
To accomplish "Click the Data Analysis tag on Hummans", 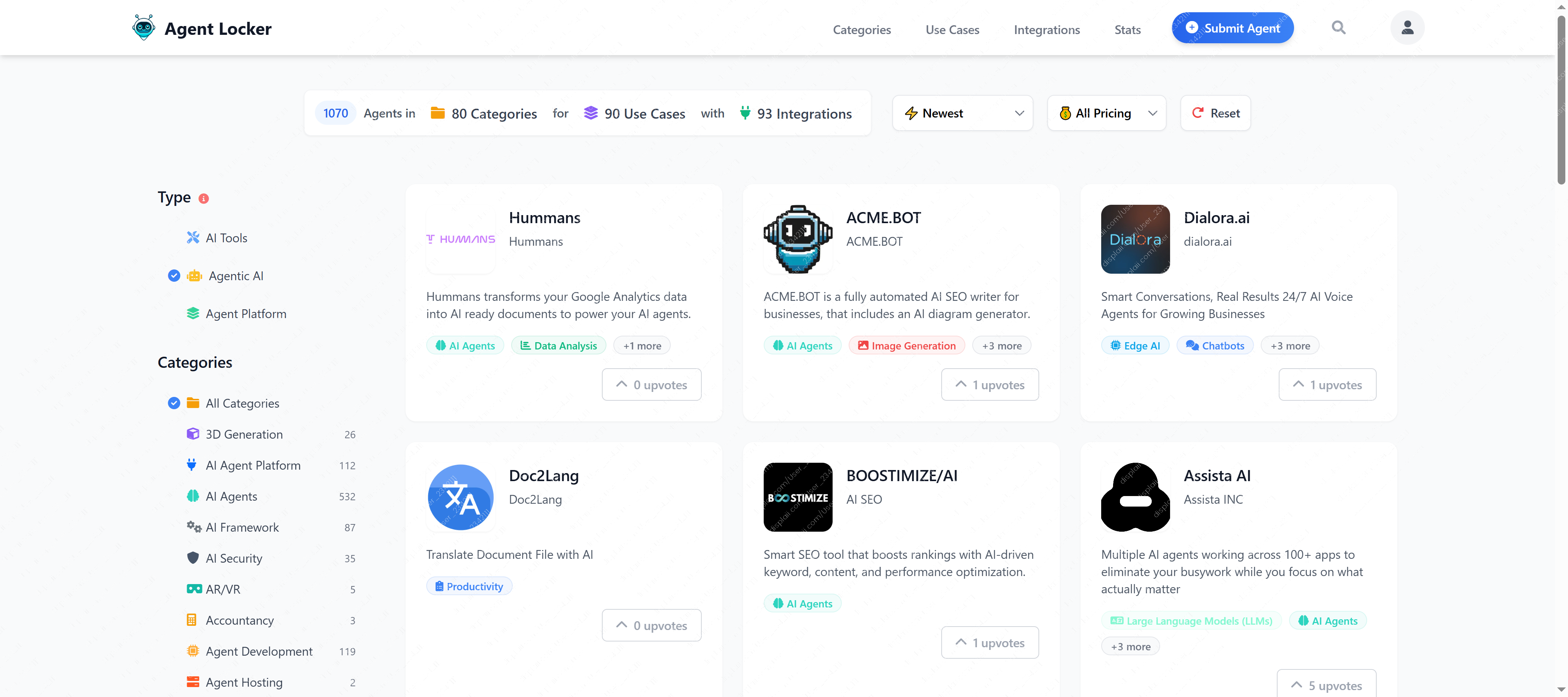I will coord(558,346).
